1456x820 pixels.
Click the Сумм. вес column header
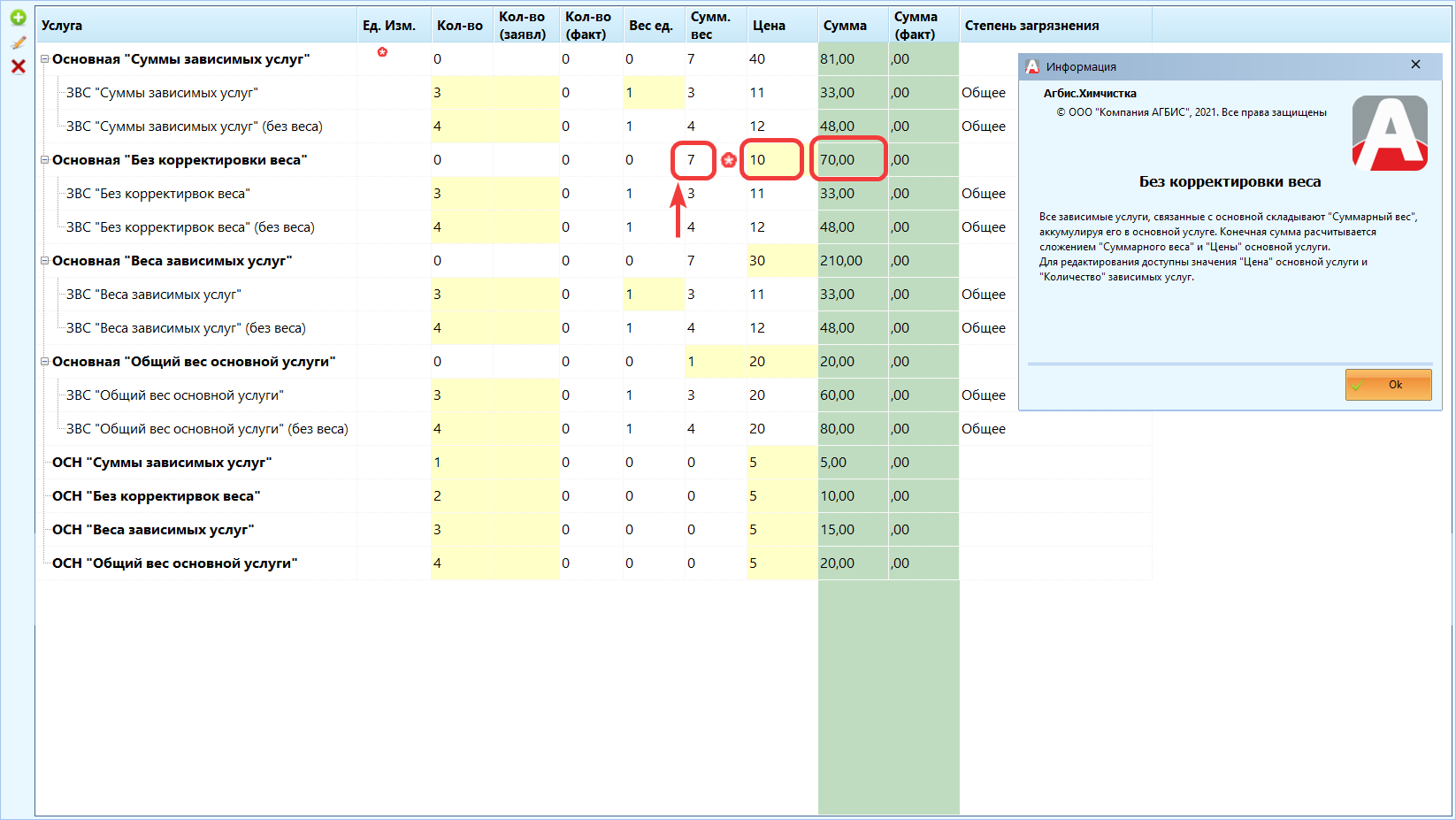click(716, 25)
